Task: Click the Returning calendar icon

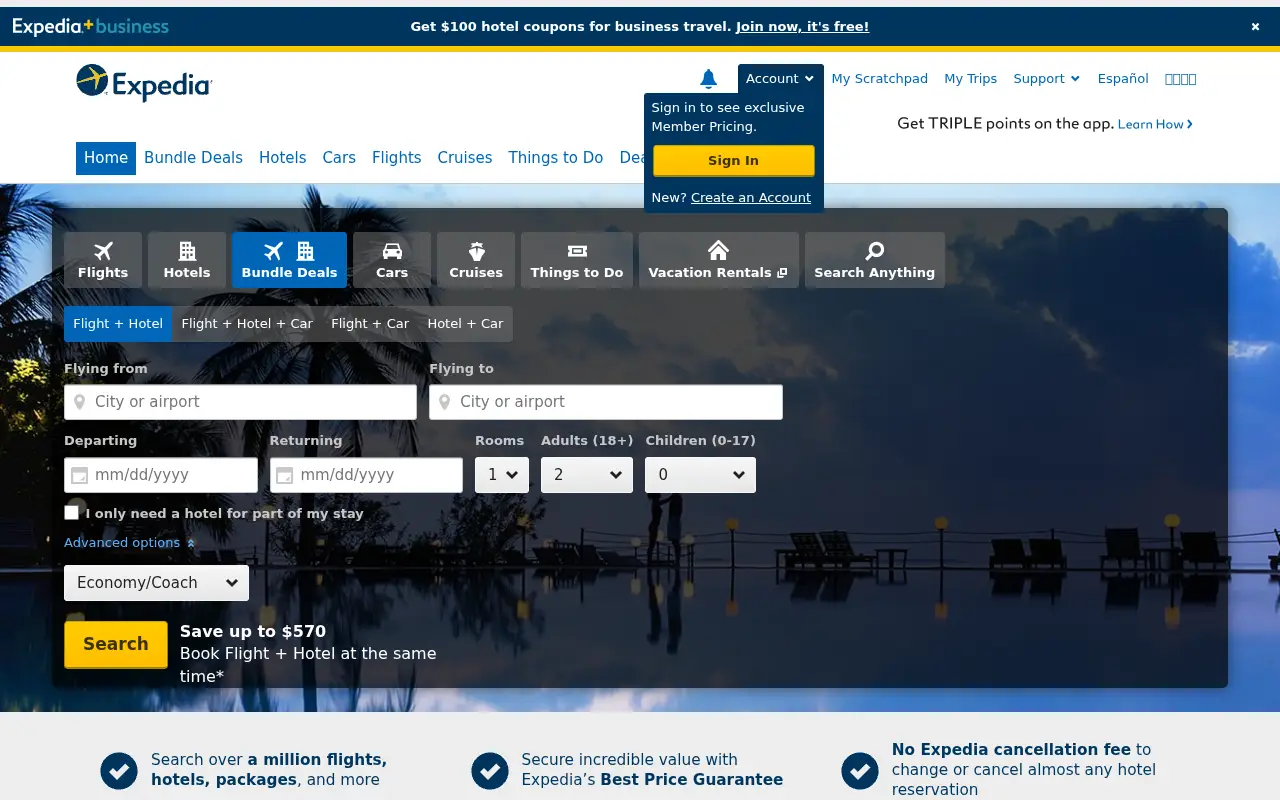Action: pyautogui.click(x=285, y=476)
